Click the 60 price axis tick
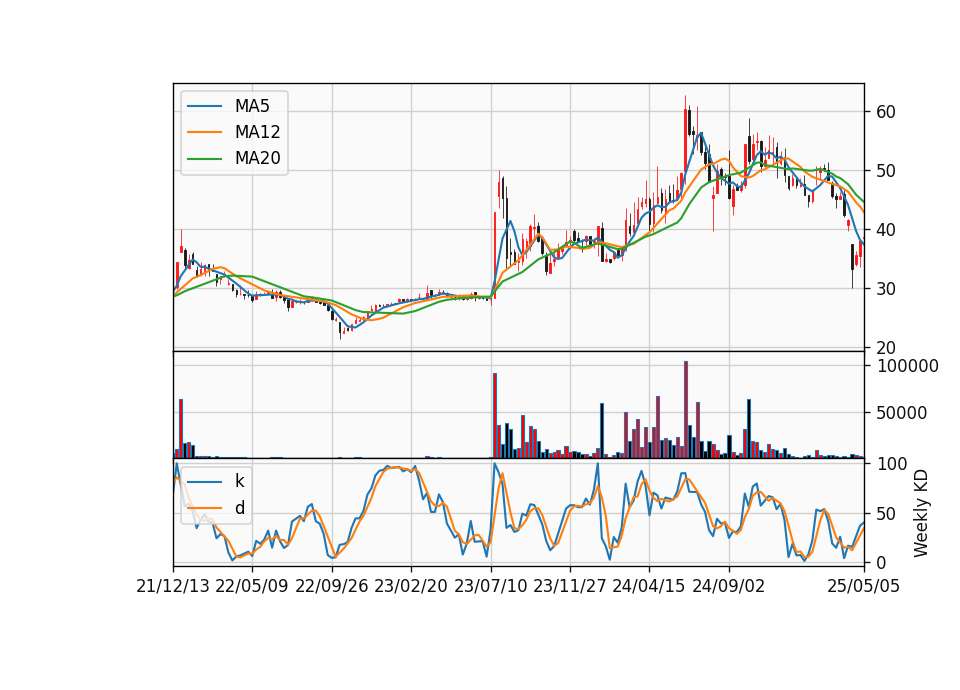 coord(885,112)
